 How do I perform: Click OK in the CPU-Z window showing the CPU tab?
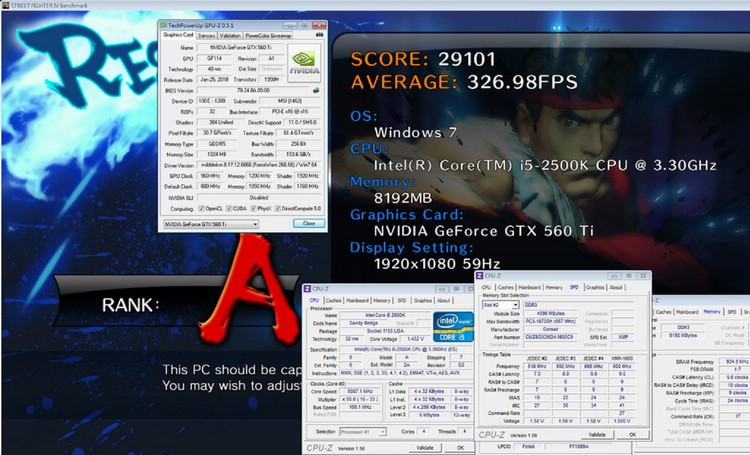pyautogui.click(x=460, y=448)
